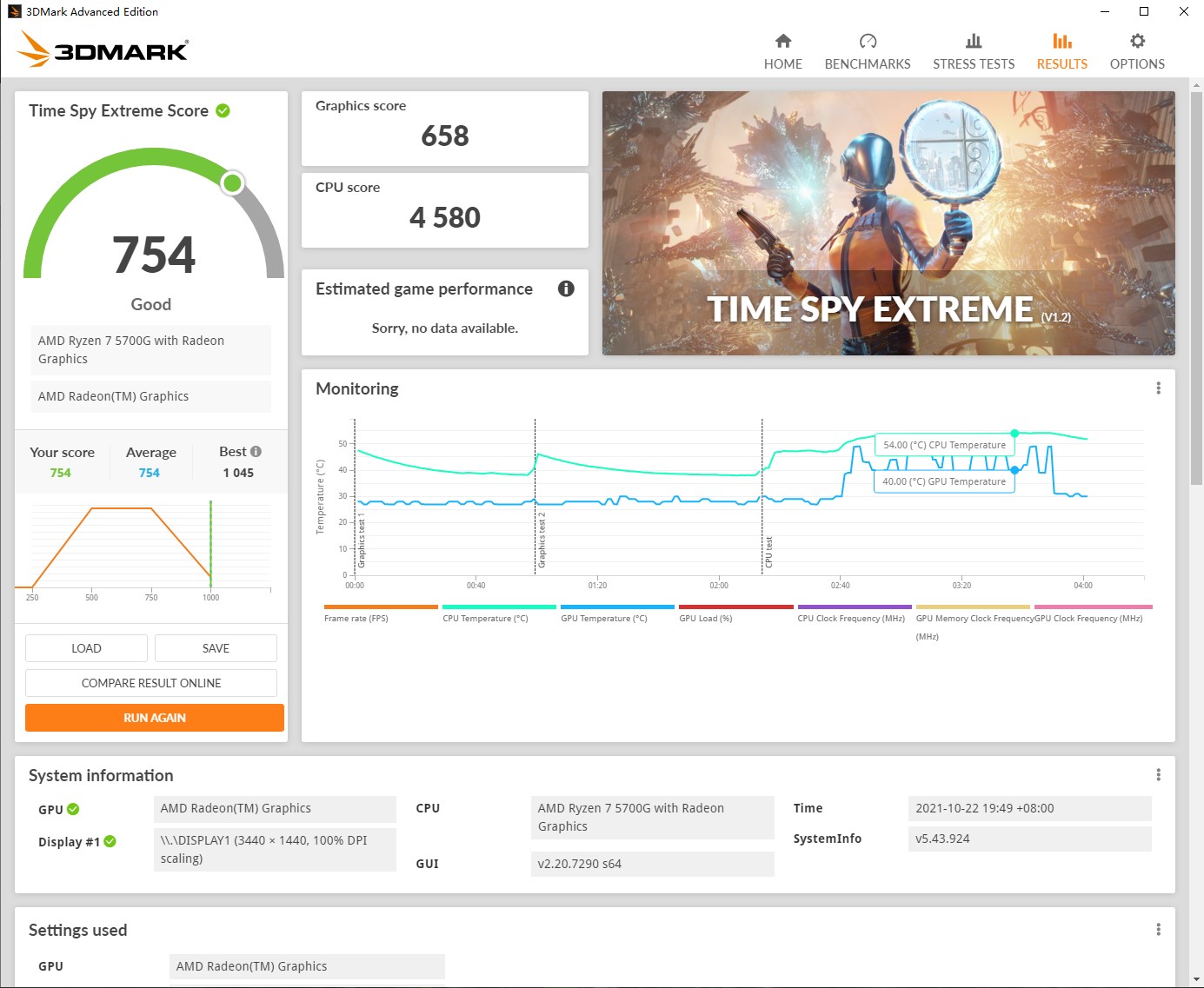
Task: Click the CPU test marker in monitoring chart
Action: 762,496
